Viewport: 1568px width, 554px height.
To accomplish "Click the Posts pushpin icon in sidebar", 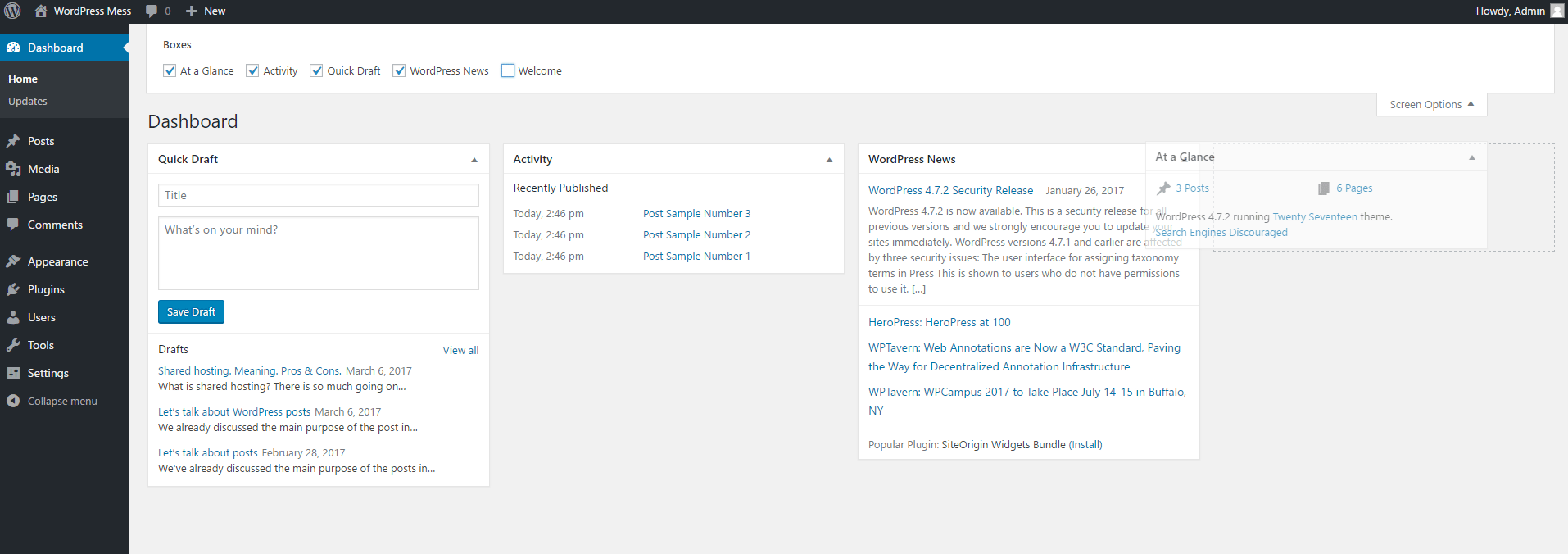I will point(13,141).
